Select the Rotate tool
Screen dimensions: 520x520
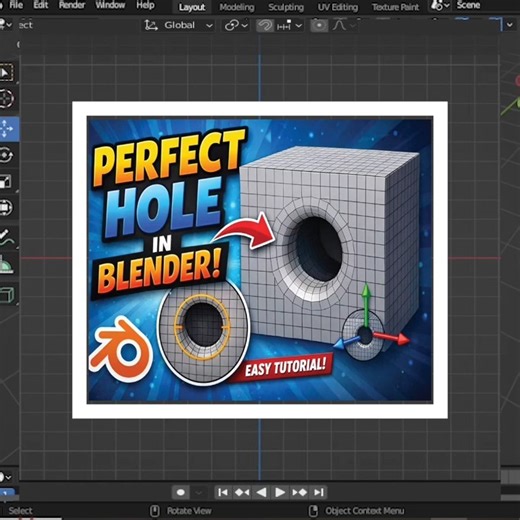pyautogui.click(x=6, y=155)
